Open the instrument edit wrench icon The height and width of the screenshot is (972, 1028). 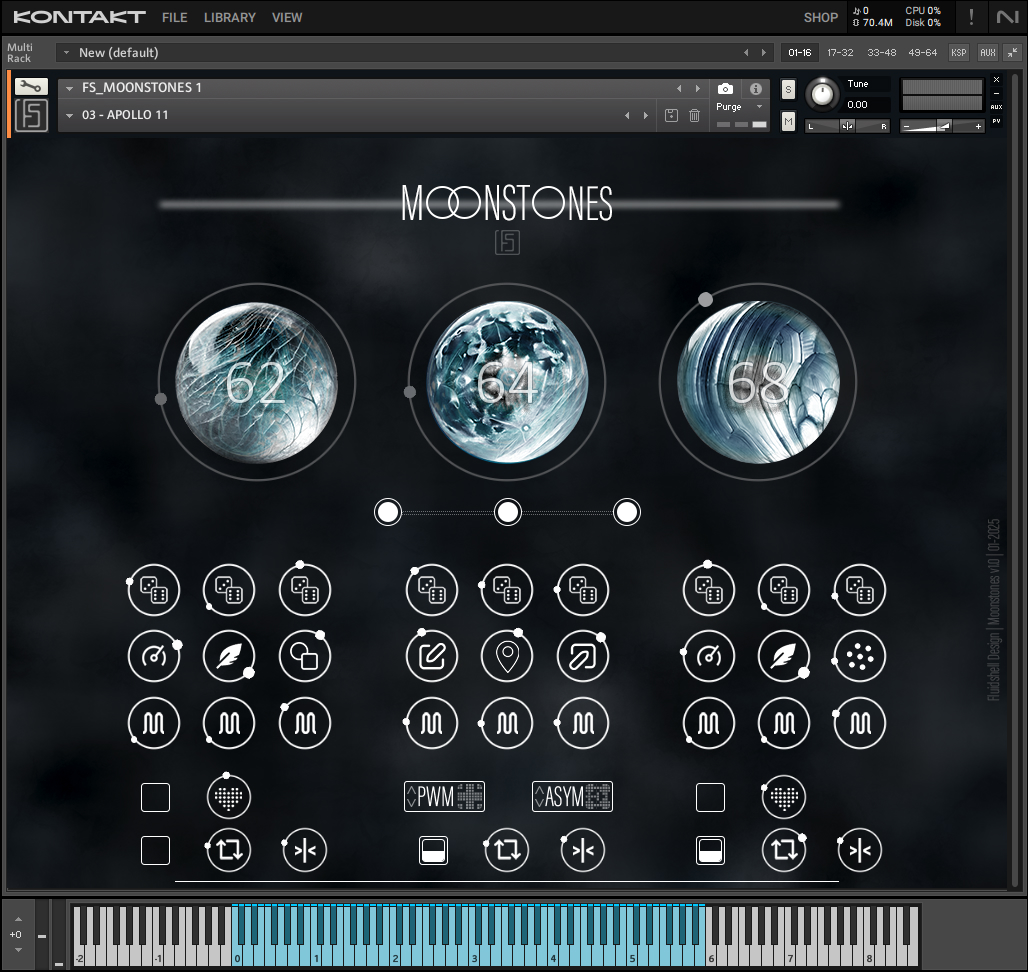[x=31, y=87]
